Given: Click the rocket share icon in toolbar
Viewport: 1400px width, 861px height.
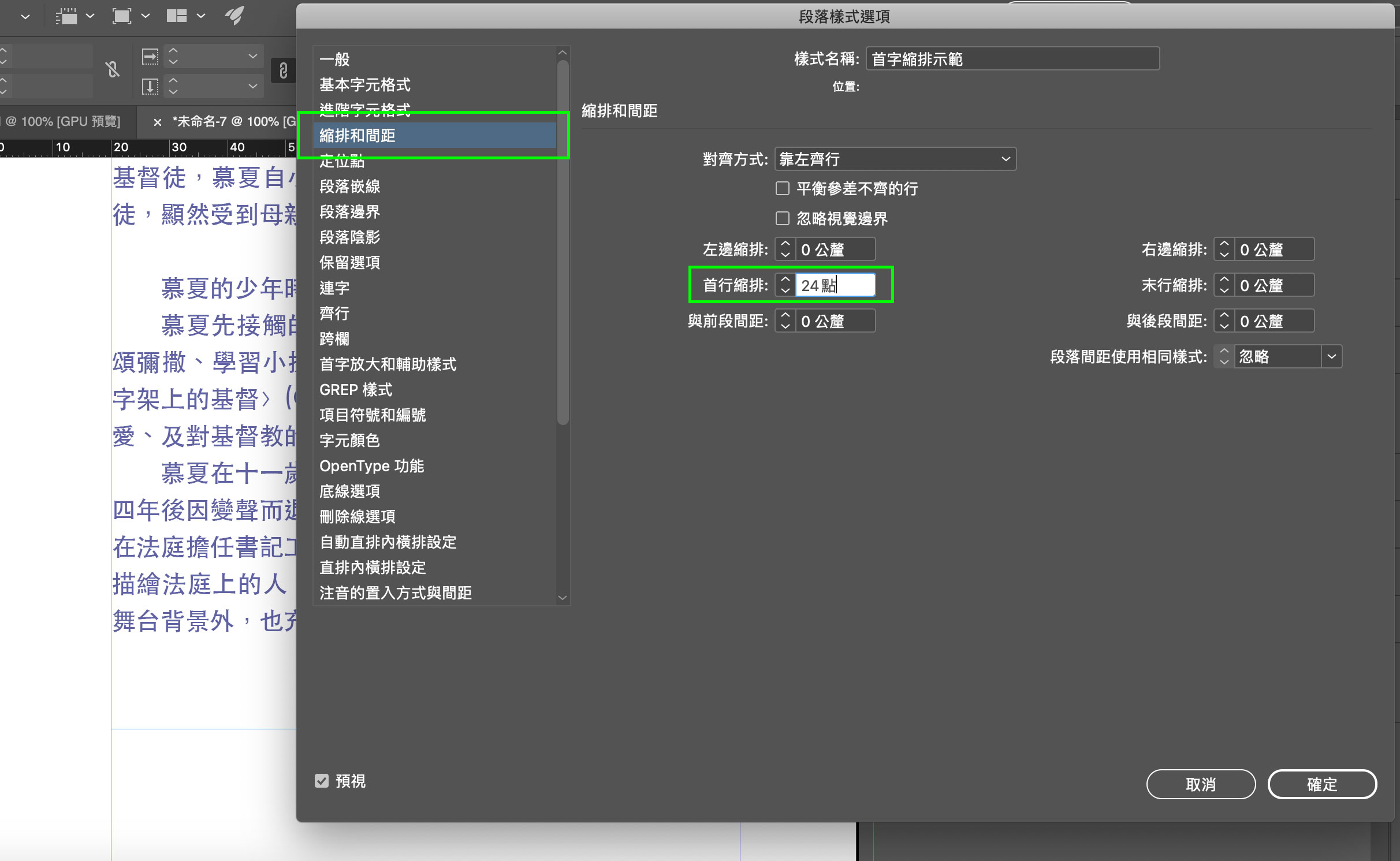Looking at the screenshot, I should pyautogui.click(x=234, y=16).
